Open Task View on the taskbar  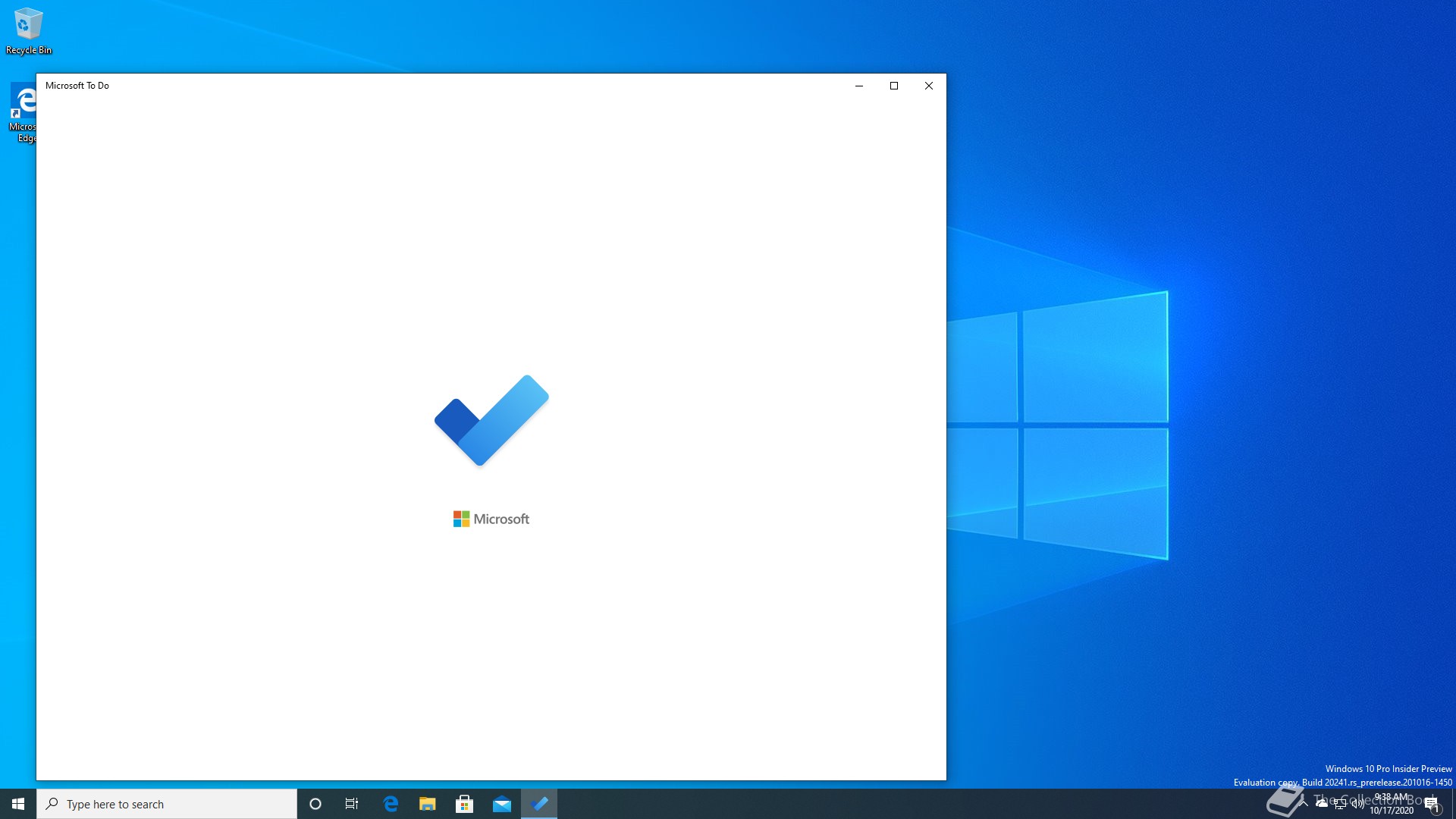[x=352, y=804]
